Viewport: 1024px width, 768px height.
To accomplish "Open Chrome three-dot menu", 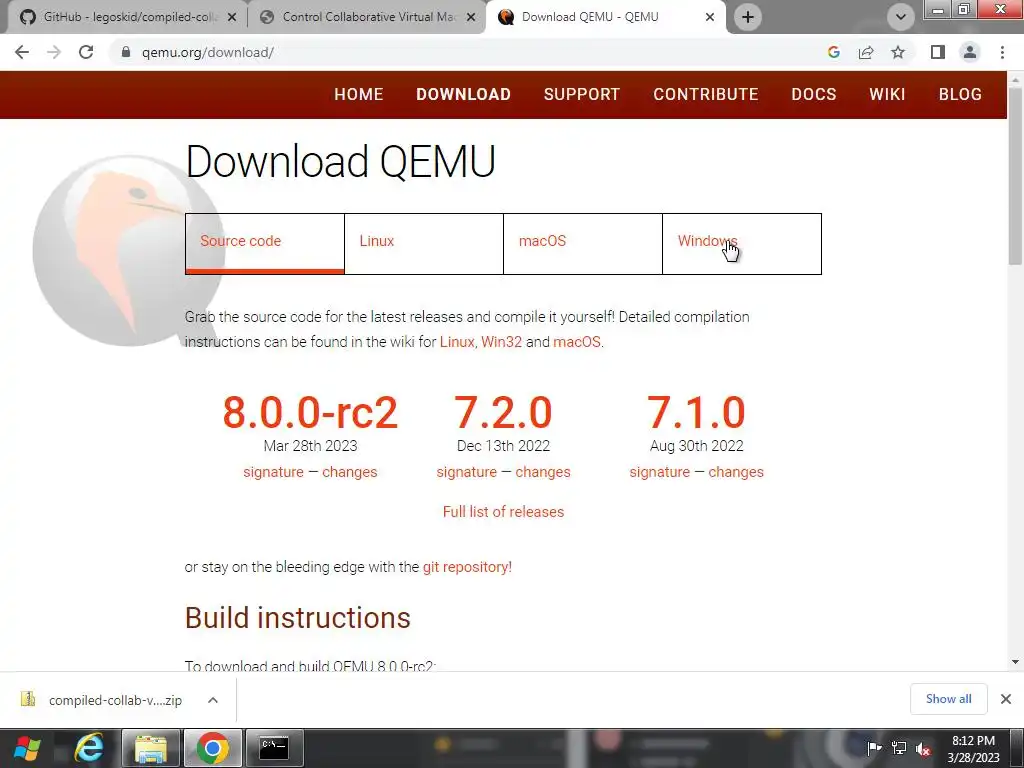I will pyautogui.click(x=1002, y=52).
